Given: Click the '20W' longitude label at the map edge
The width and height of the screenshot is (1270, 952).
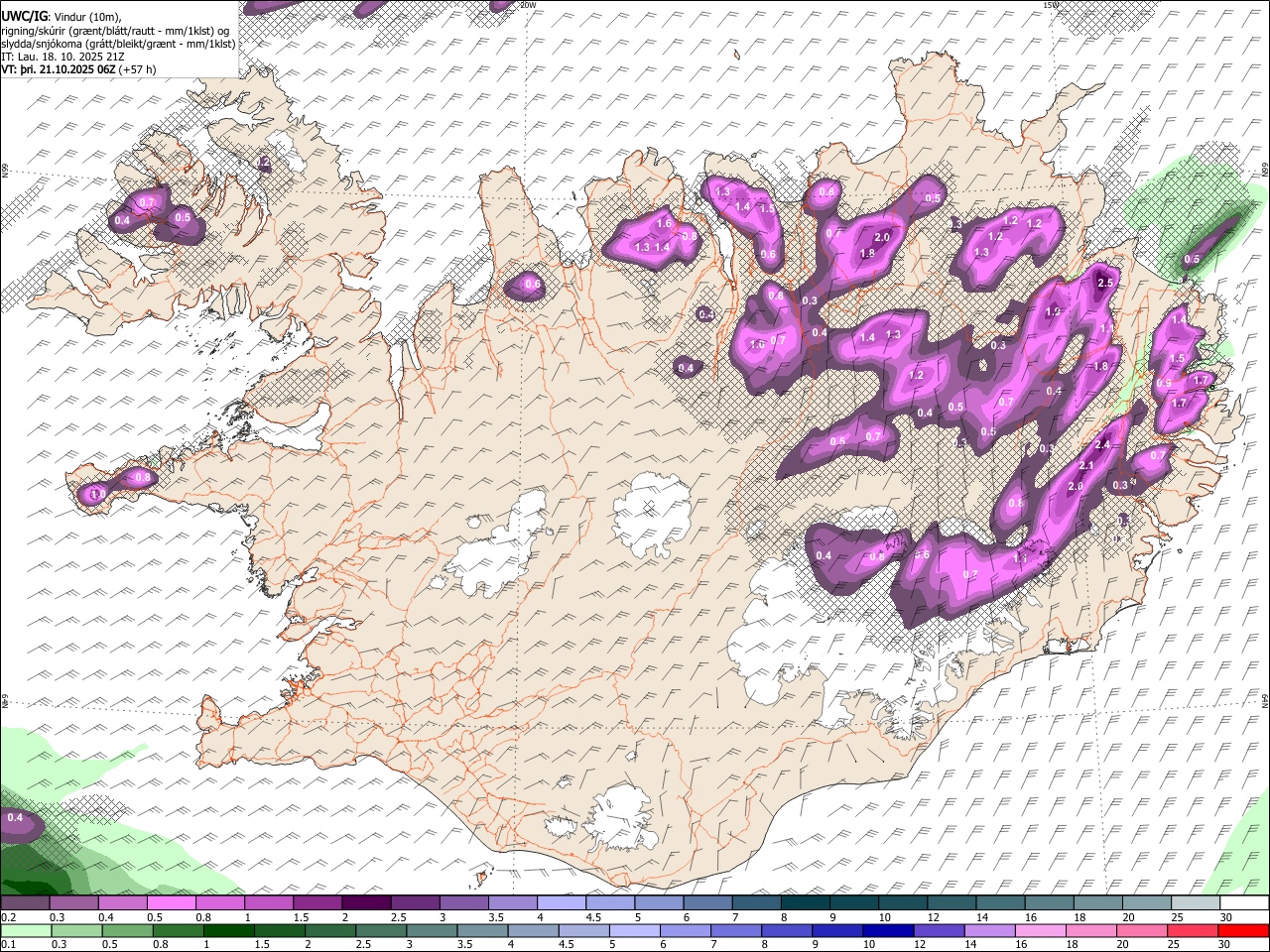Looking at the screenshot, I should [528, 5].
